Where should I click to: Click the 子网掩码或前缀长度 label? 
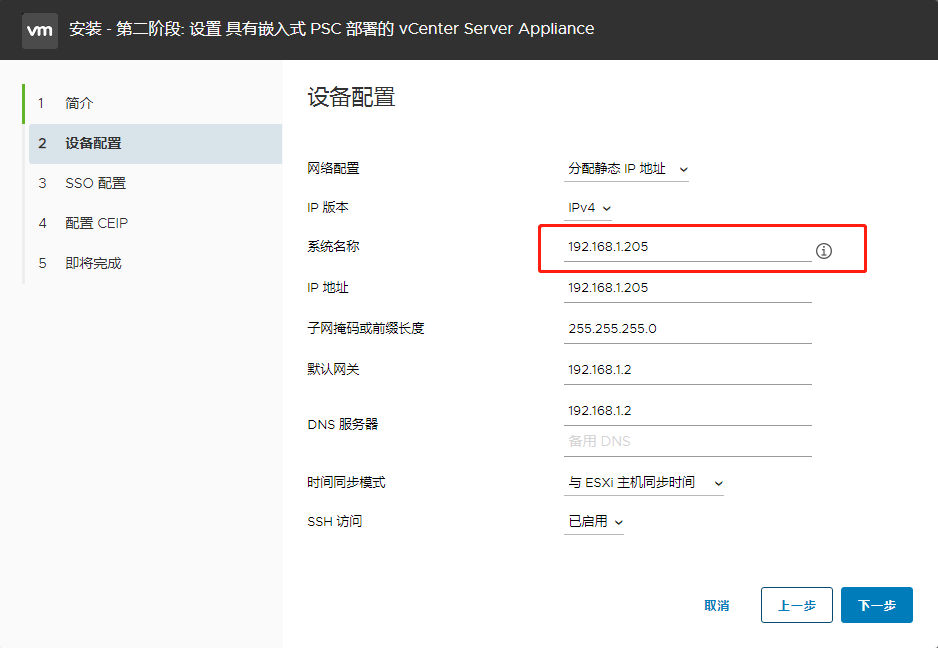(366, 328)
